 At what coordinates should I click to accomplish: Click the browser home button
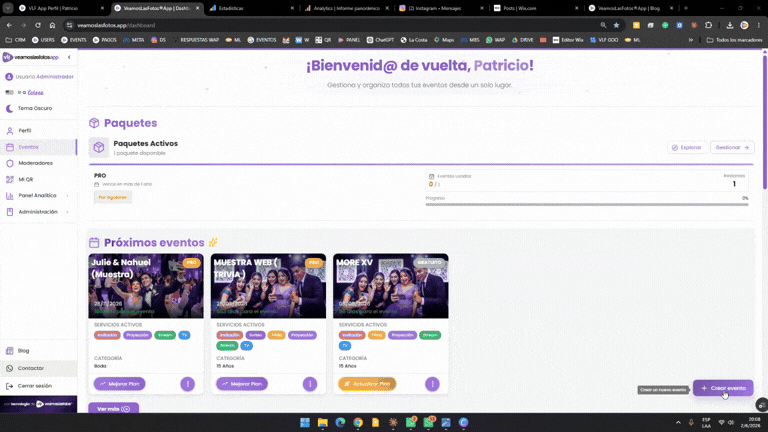52,25
